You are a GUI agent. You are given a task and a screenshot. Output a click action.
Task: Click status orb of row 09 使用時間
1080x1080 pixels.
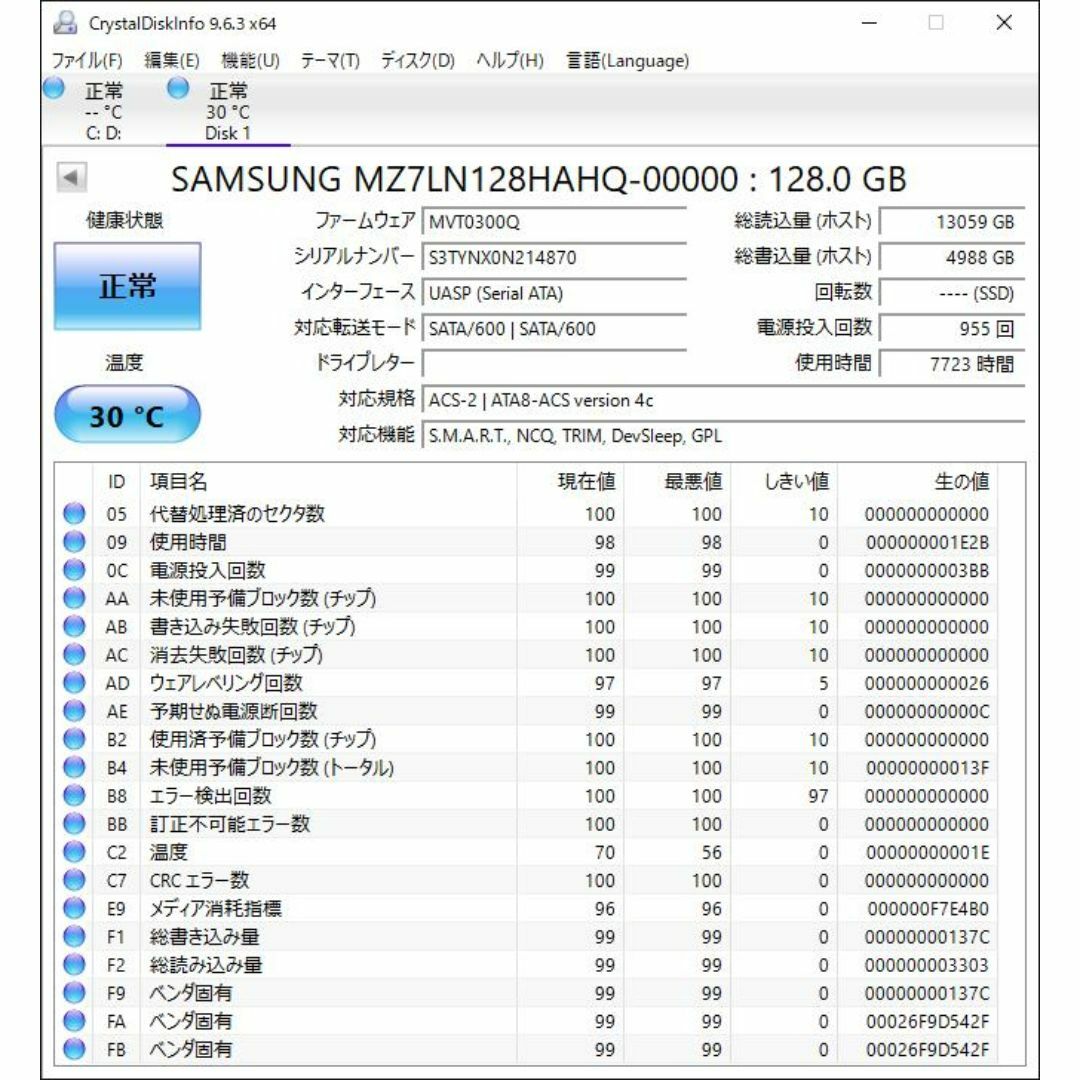pos(74,542)
